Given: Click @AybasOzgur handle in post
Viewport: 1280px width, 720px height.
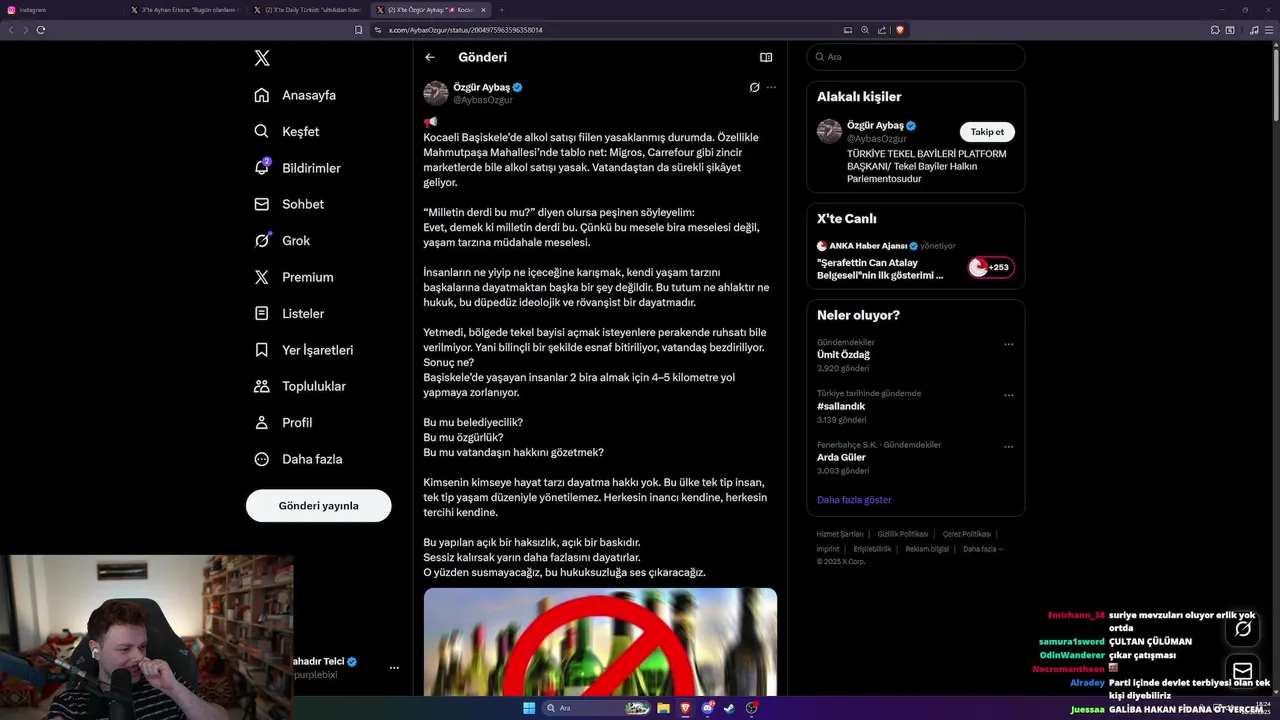Looking at the screenshot, I should coord(483,100).
